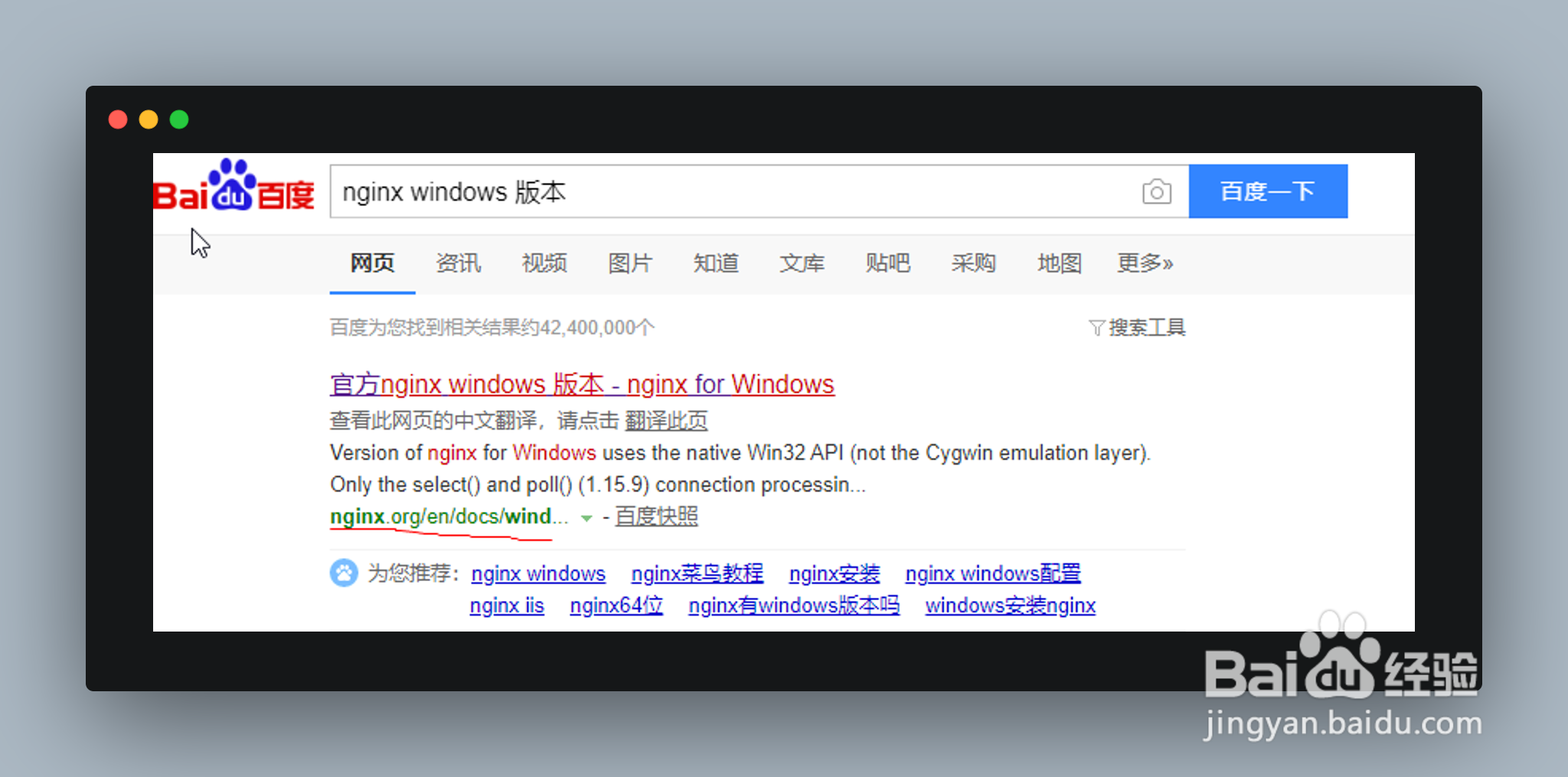Open result 官方nginx windows 版本 - nginx for Windows

click(x=582, y=384)
